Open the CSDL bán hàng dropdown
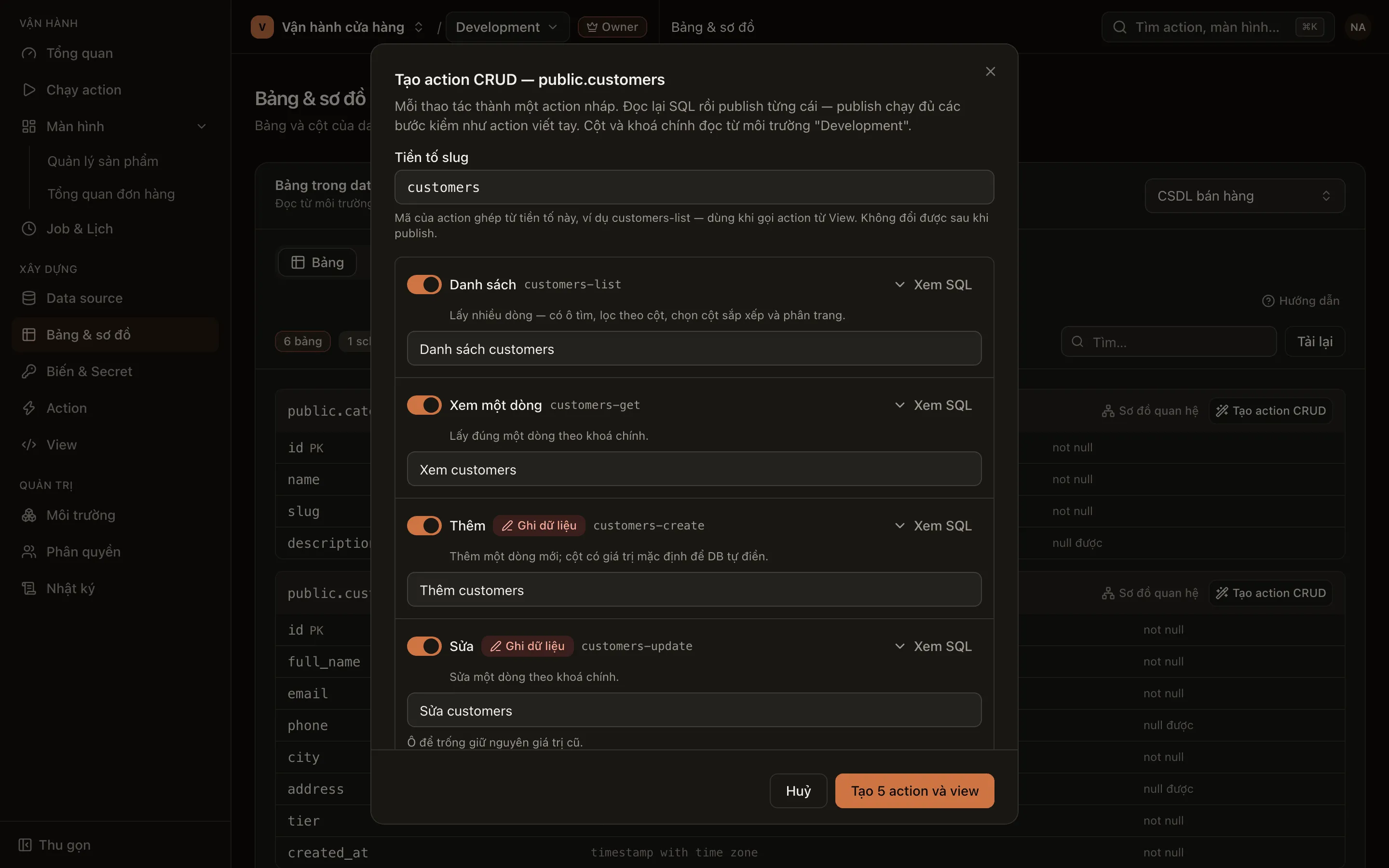 1244,196
